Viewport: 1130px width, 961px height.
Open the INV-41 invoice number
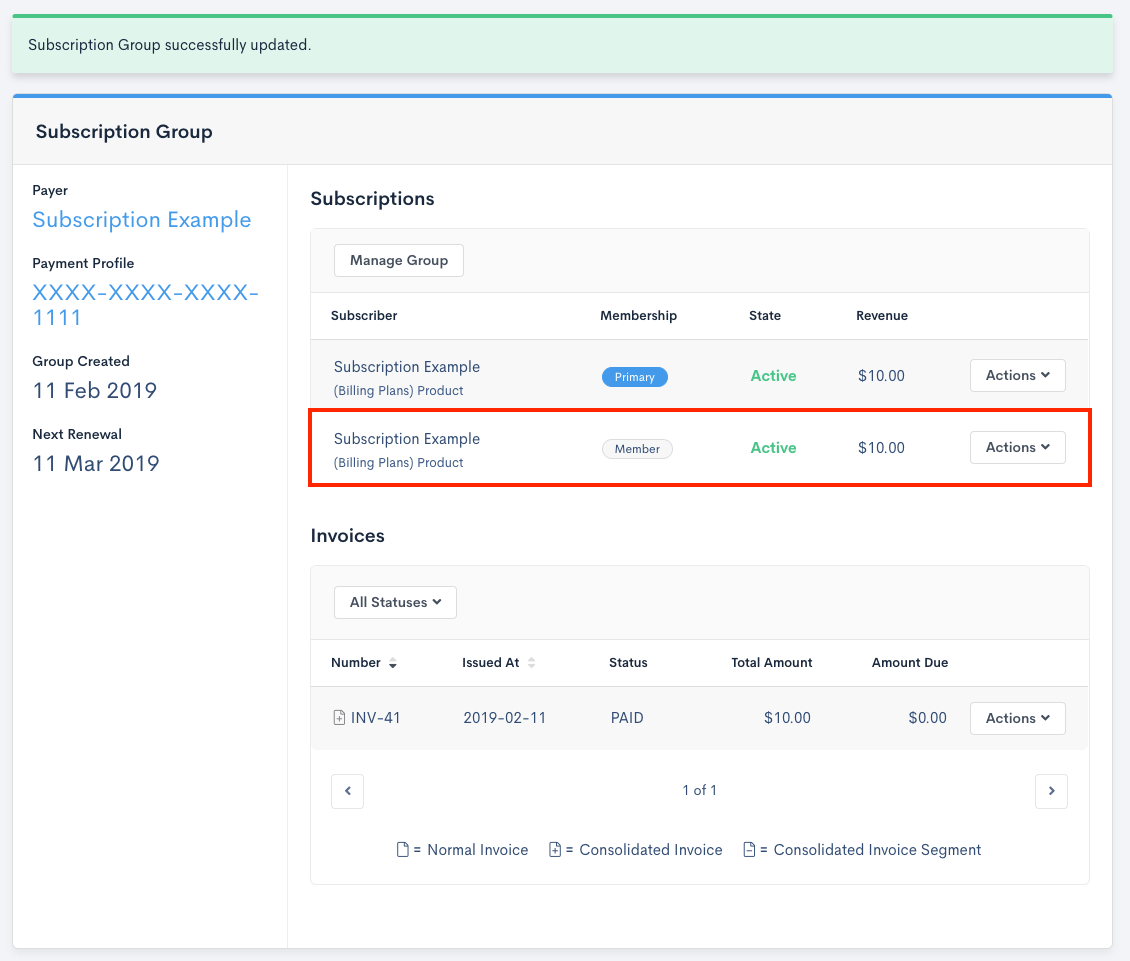pos(375,718)
